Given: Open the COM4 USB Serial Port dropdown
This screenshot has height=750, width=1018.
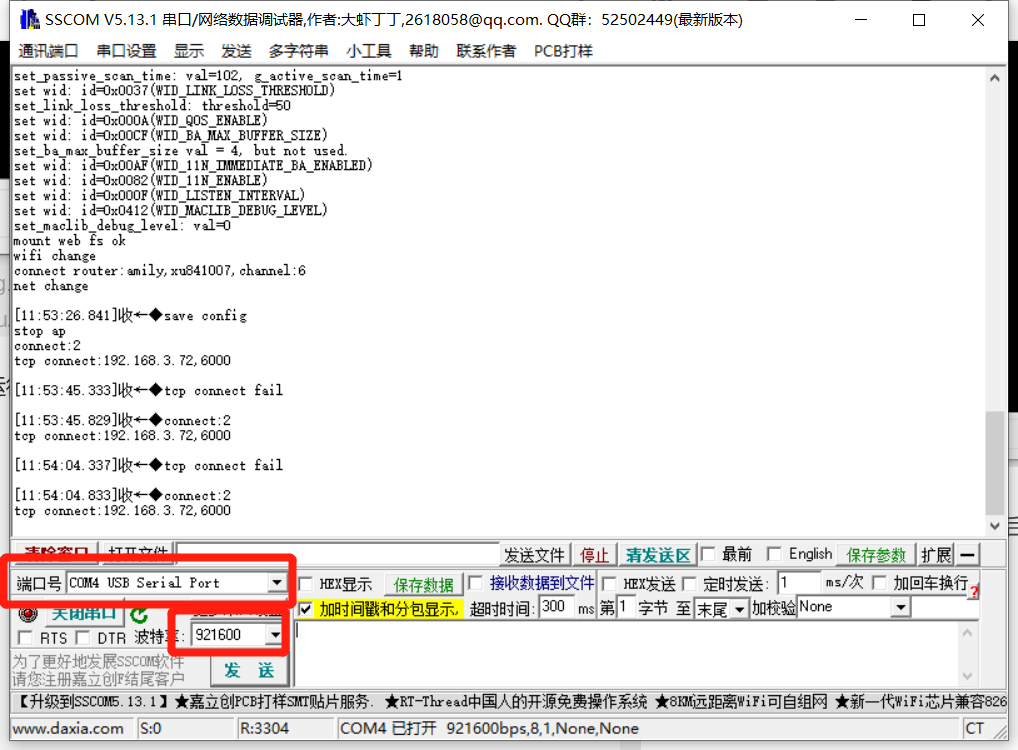Looking at the screenshot, I should coord(276,580).
